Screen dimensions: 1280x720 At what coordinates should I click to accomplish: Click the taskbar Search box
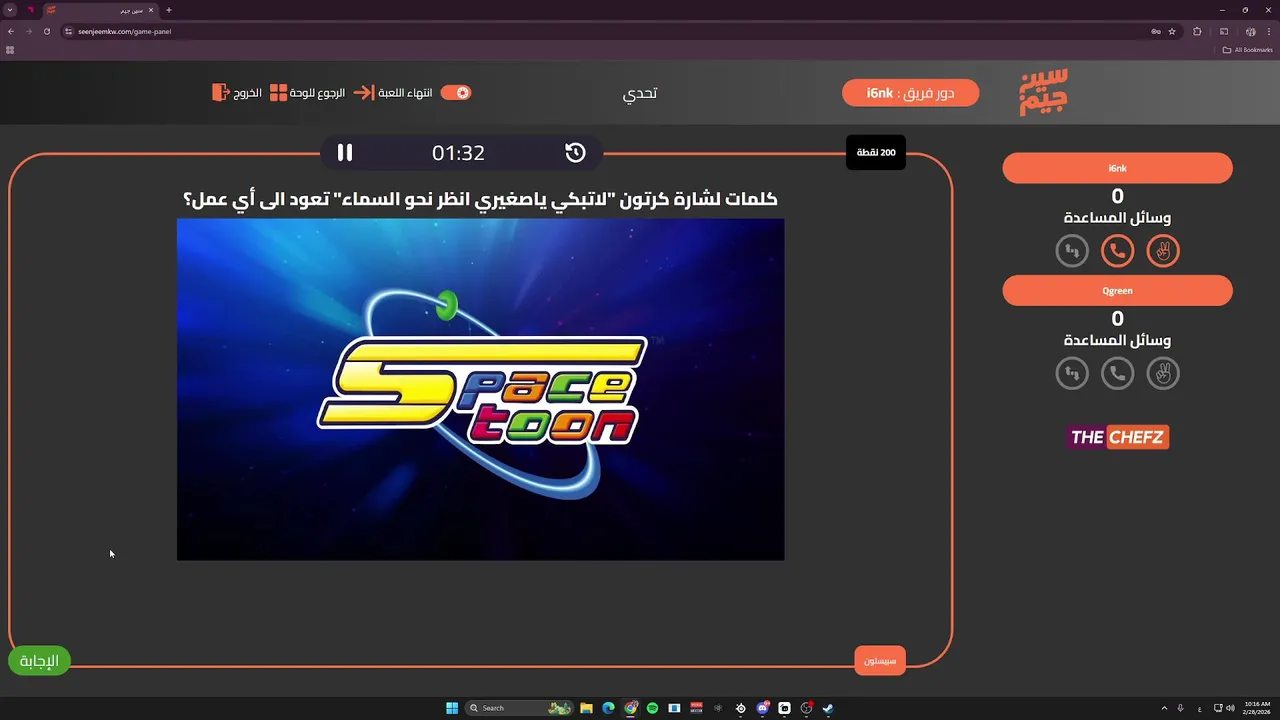tap(520, 708)
